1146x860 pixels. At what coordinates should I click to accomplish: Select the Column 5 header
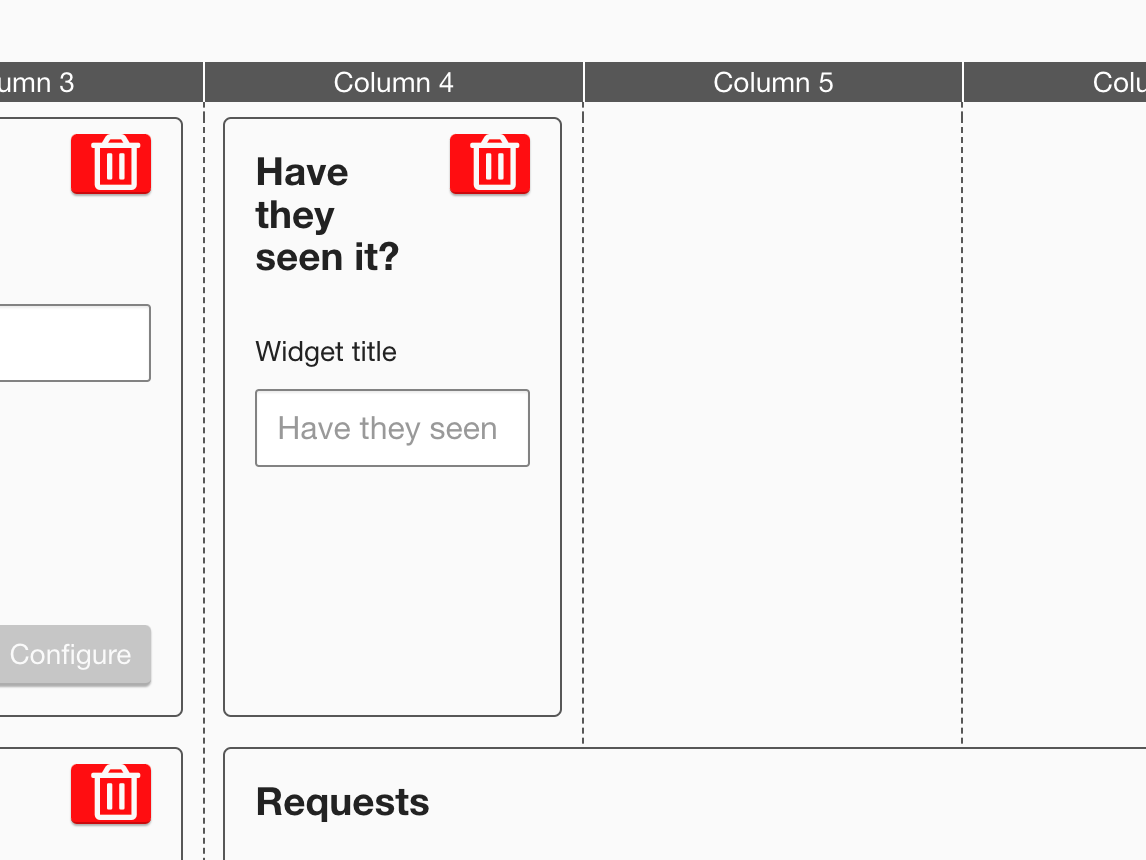(773, 82)
